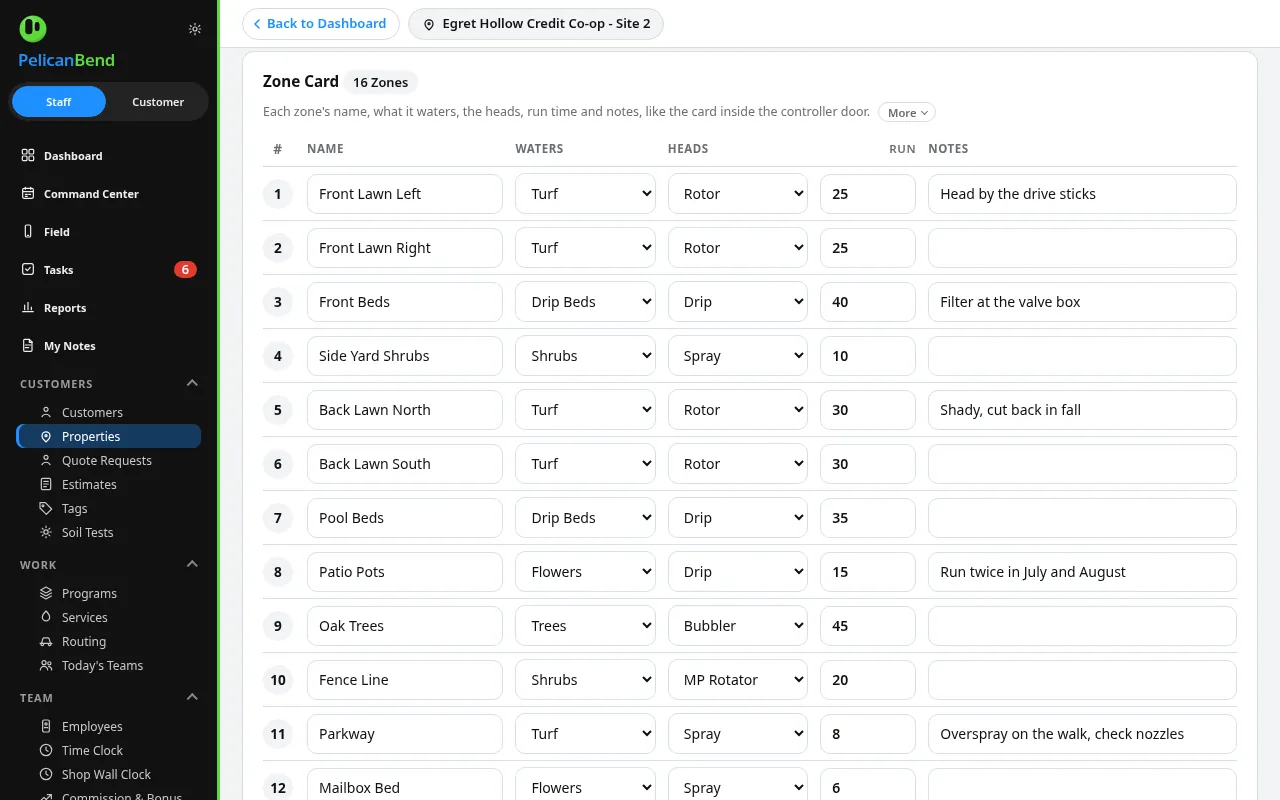
Task: Expand the More description toggle
Action: [x=907, y=113]
